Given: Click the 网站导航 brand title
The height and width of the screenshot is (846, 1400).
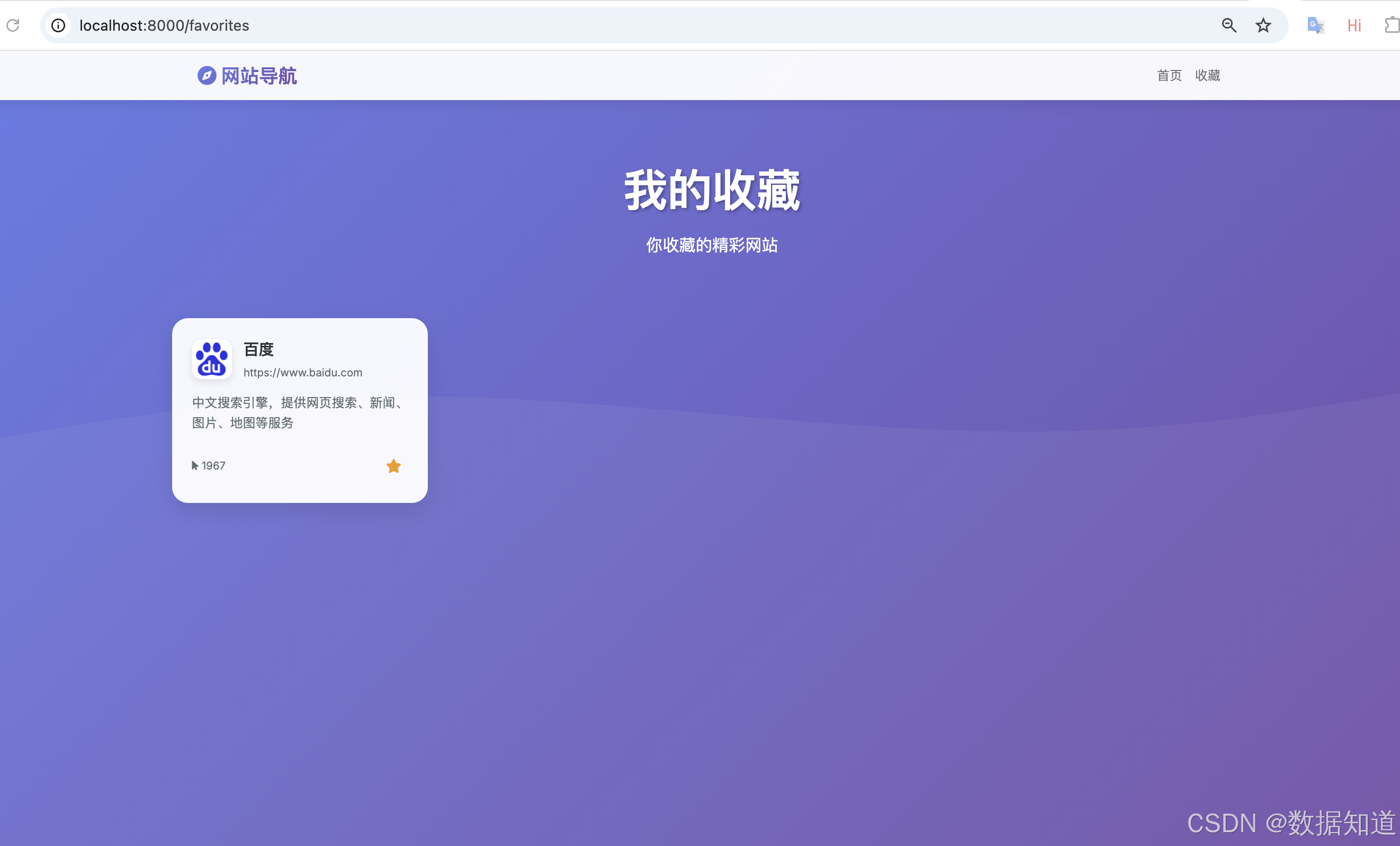Looking at the screenshot, I should click(x=258, y=75).
